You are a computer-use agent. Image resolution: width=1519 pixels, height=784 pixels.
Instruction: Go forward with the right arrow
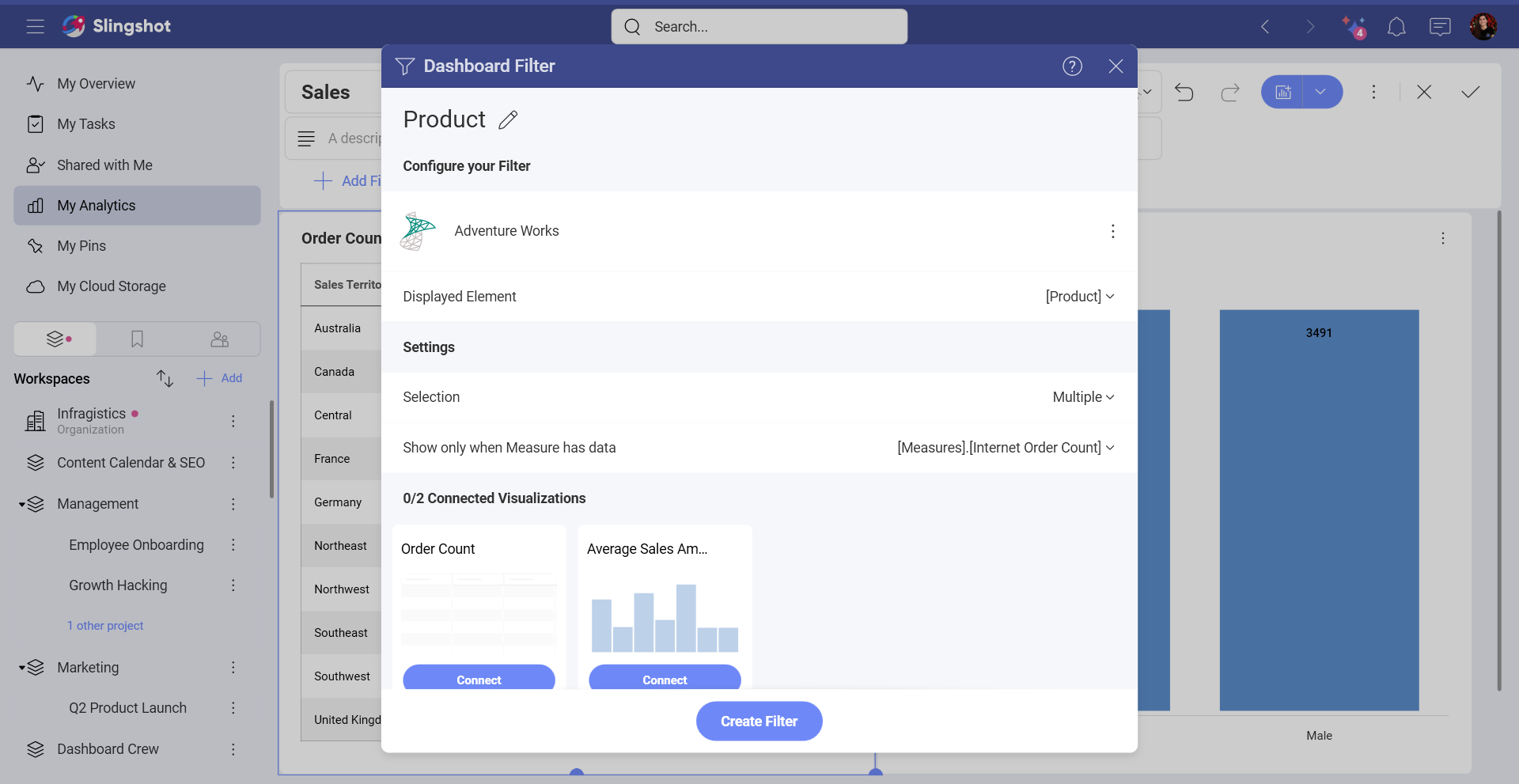(x=1310, y=27)
